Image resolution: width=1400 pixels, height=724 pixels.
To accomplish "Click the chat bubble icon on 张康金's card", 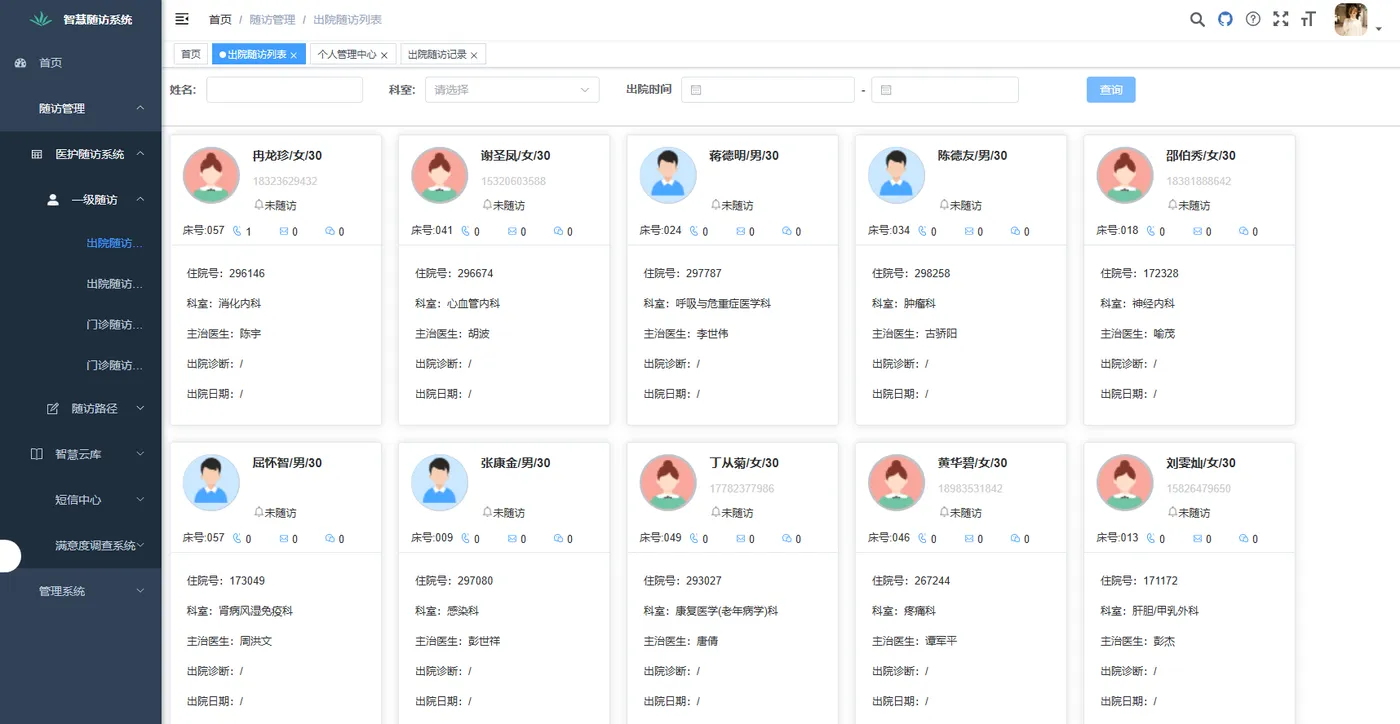I will click(559, 538).
